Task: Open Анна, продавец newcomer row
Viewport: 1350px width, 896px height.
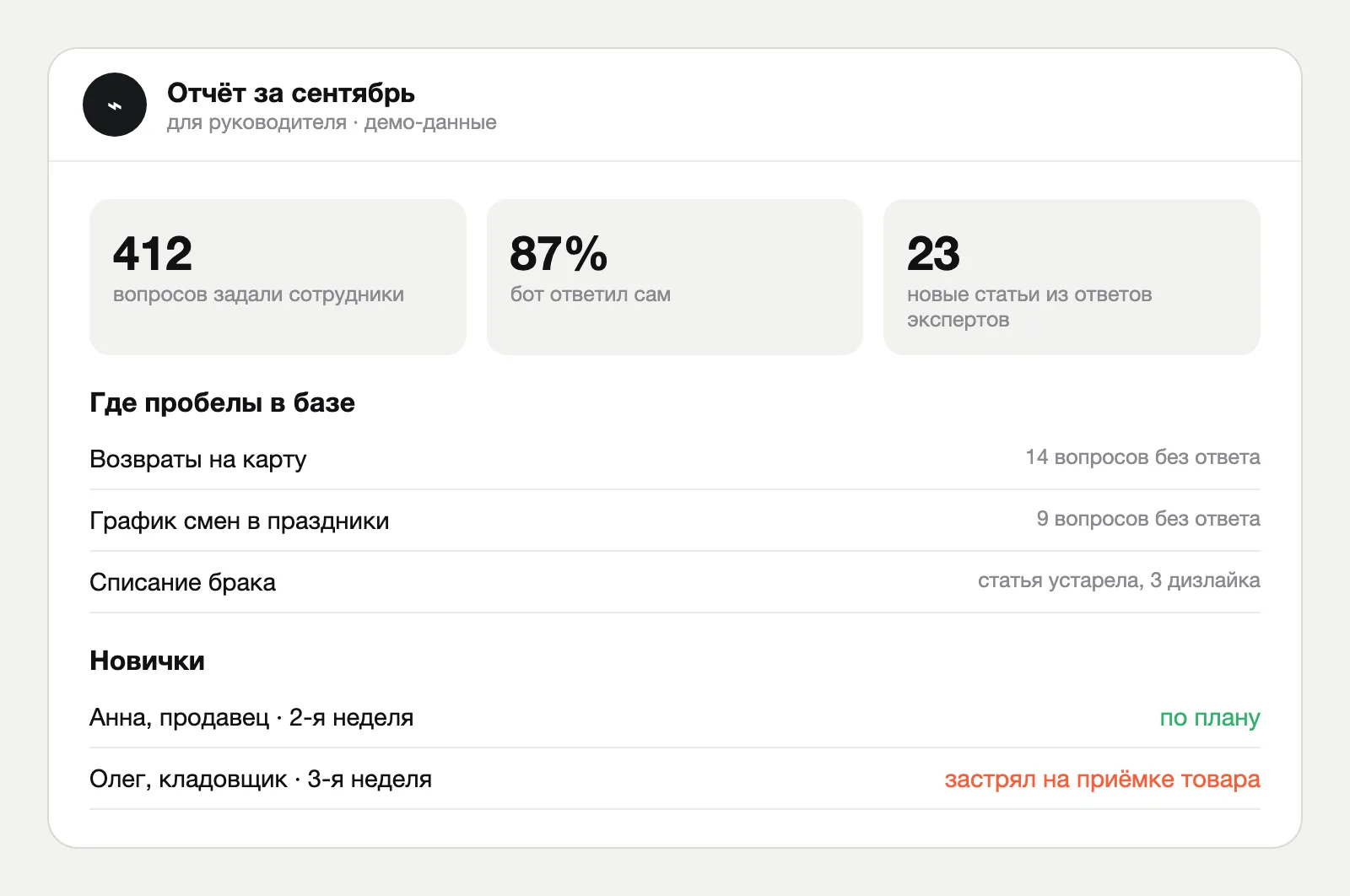Action: pos(675,717)
